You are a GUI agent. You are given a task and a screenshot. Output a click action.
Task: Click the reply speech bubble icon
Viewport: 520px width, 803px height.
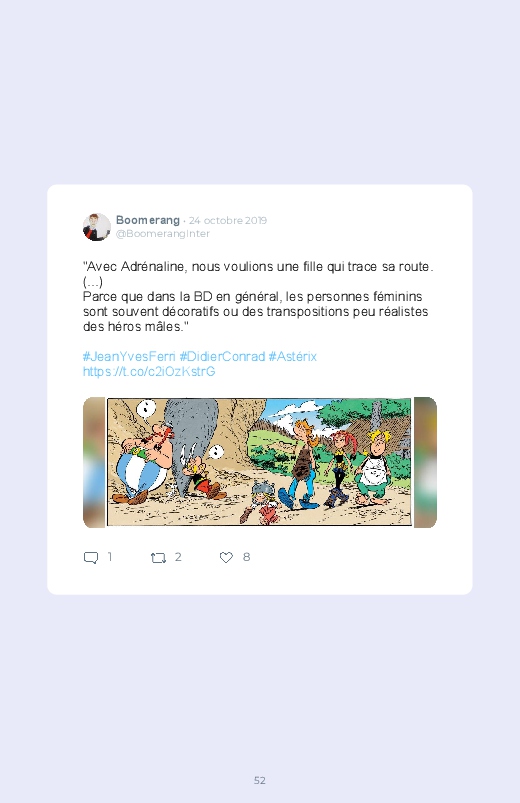91,558
